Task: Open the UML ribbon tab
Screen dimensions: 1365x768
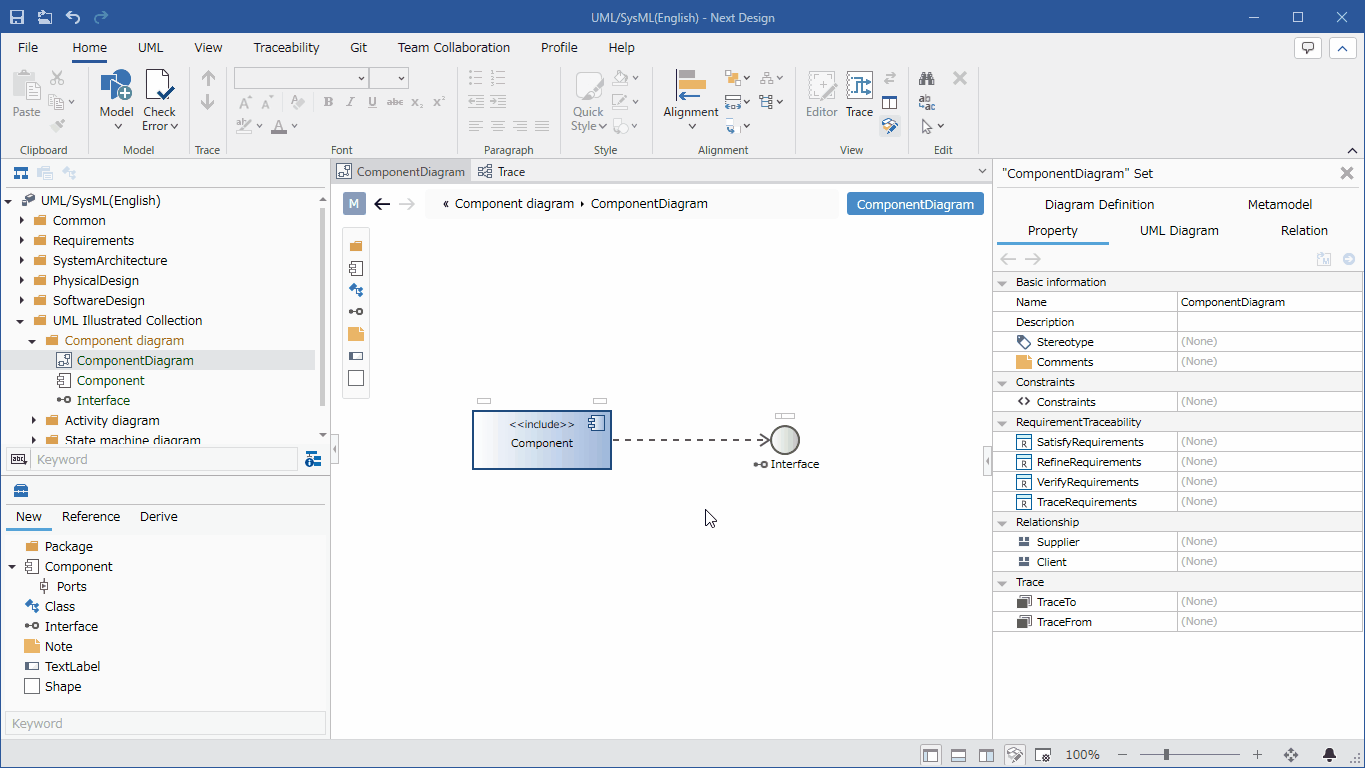Action: coord(151,47)
